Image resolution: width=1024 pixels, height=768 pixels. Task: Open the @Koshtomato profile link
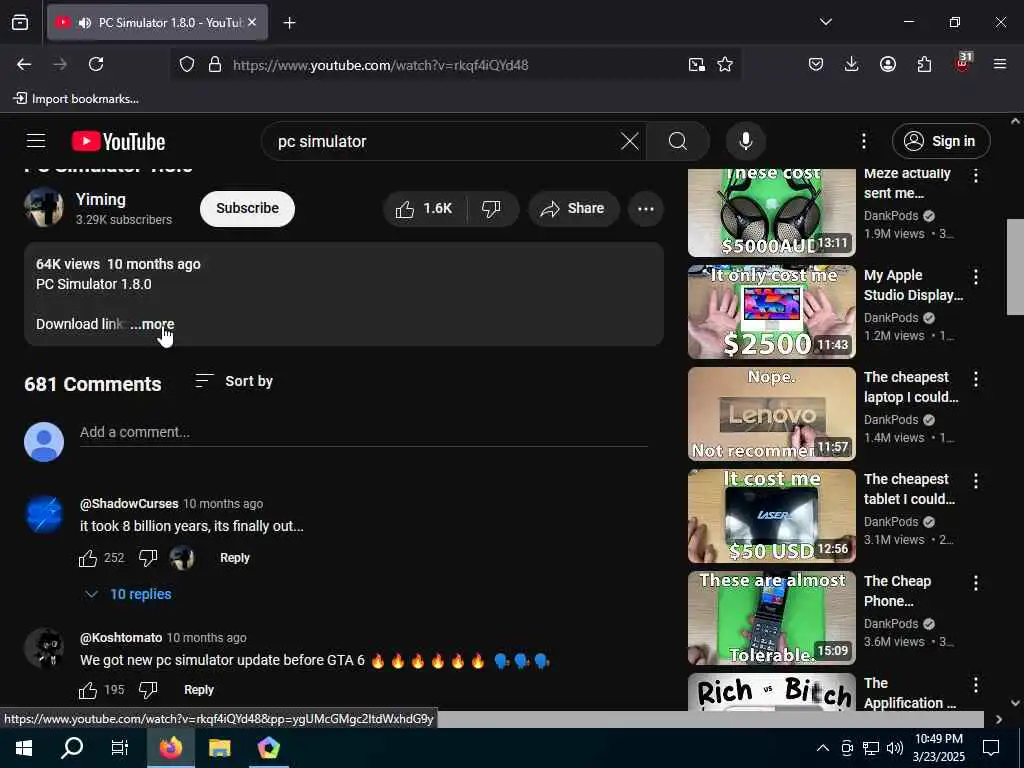point(121,637)
